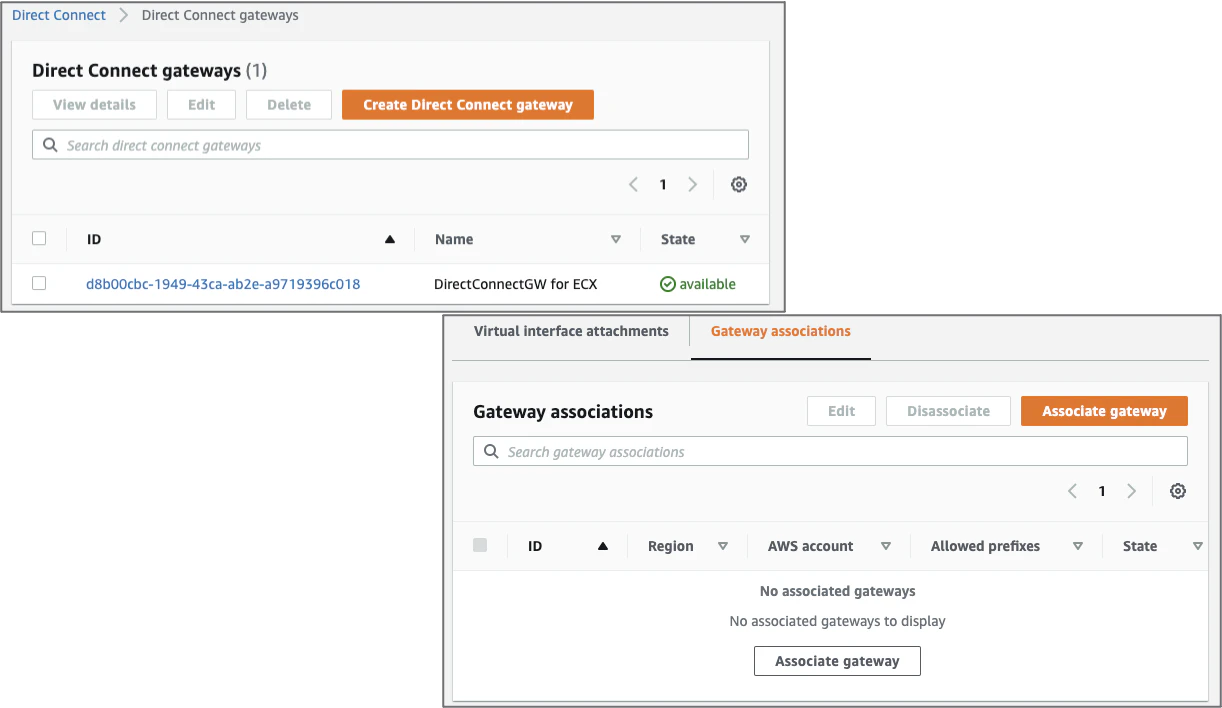Go to next page of gateways list
The height and width of the screenshot is (708, 1222).
(x=692, y=185)
